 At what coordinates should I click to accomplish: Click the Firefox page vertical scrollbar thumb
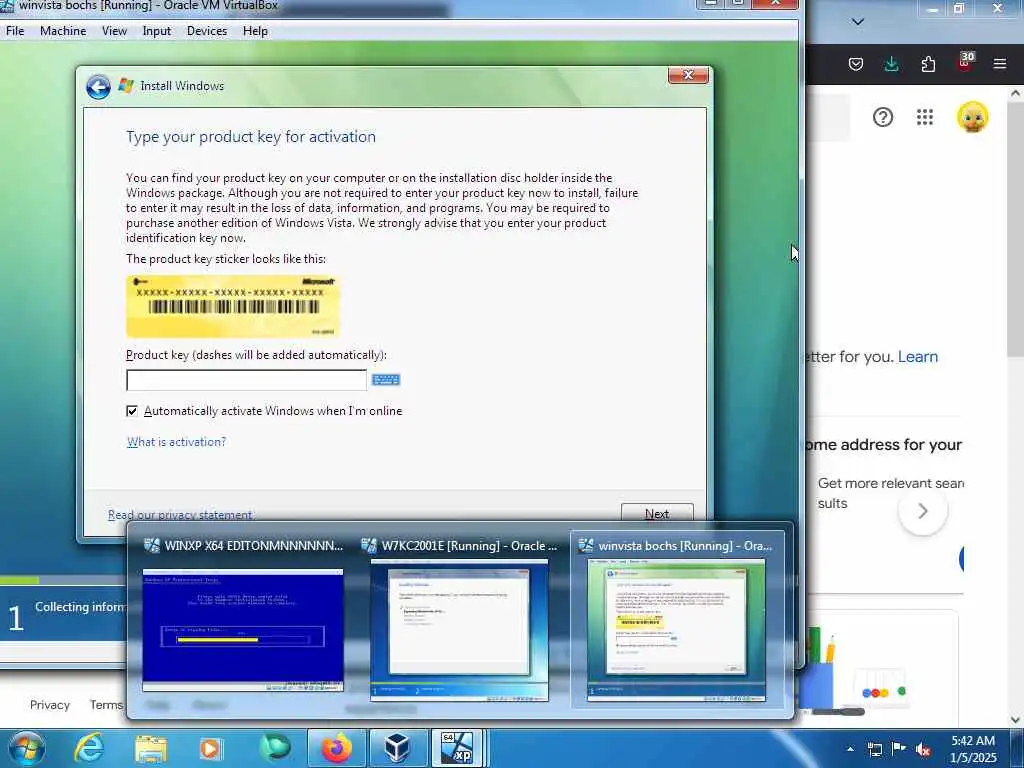[1015, 229]
